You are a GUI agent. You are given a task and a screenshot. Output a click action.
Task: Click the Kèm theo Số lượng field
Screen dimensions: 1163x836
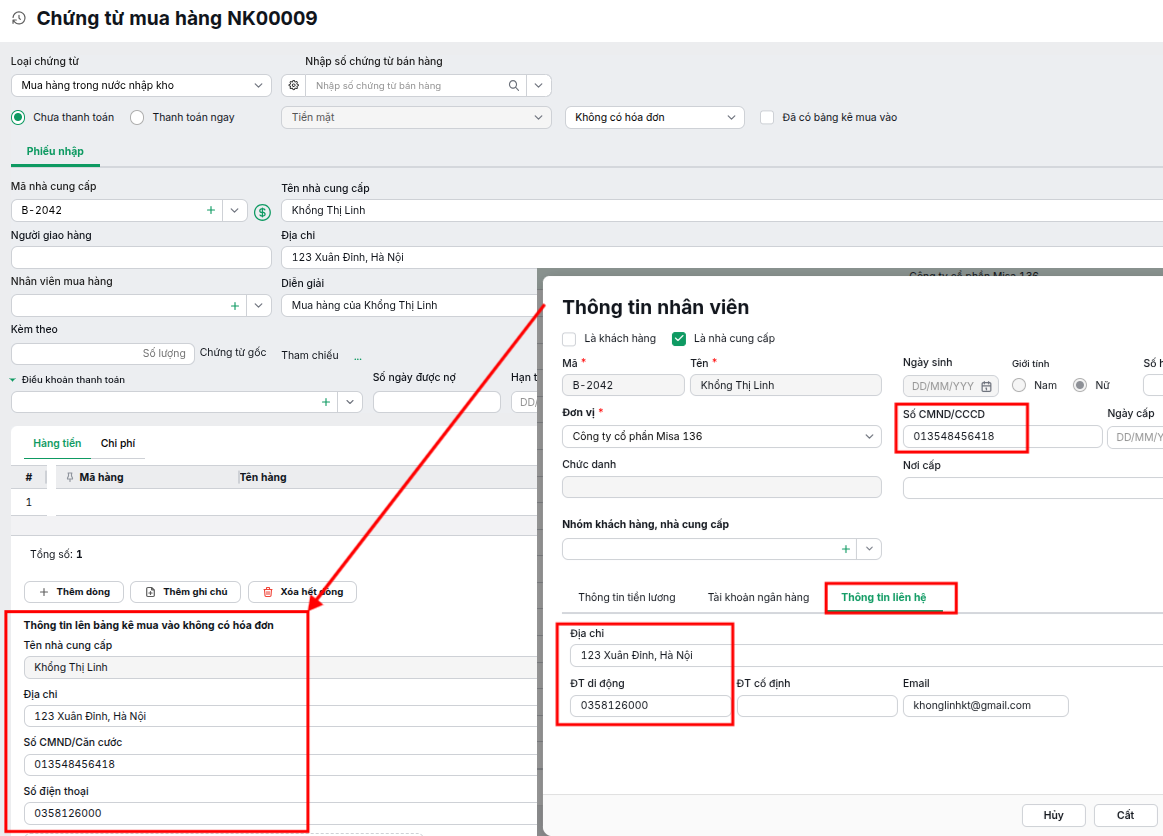[x=102, y=353]
